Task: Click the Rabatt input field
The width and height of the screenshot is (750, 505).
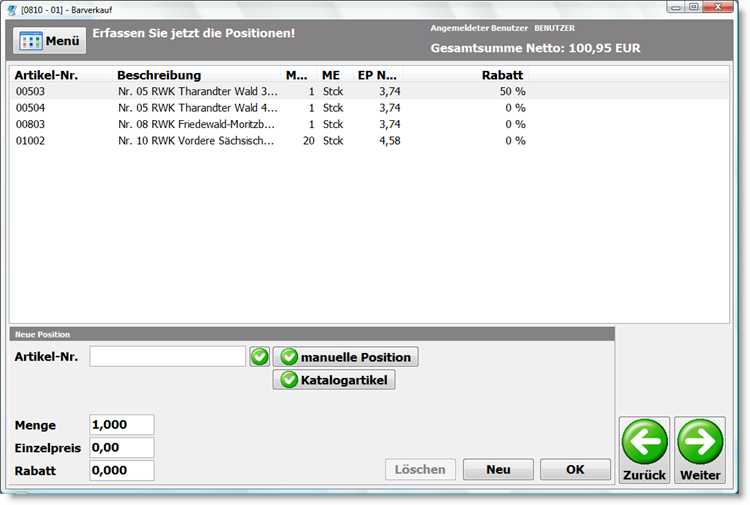Action: coord(122,471)
